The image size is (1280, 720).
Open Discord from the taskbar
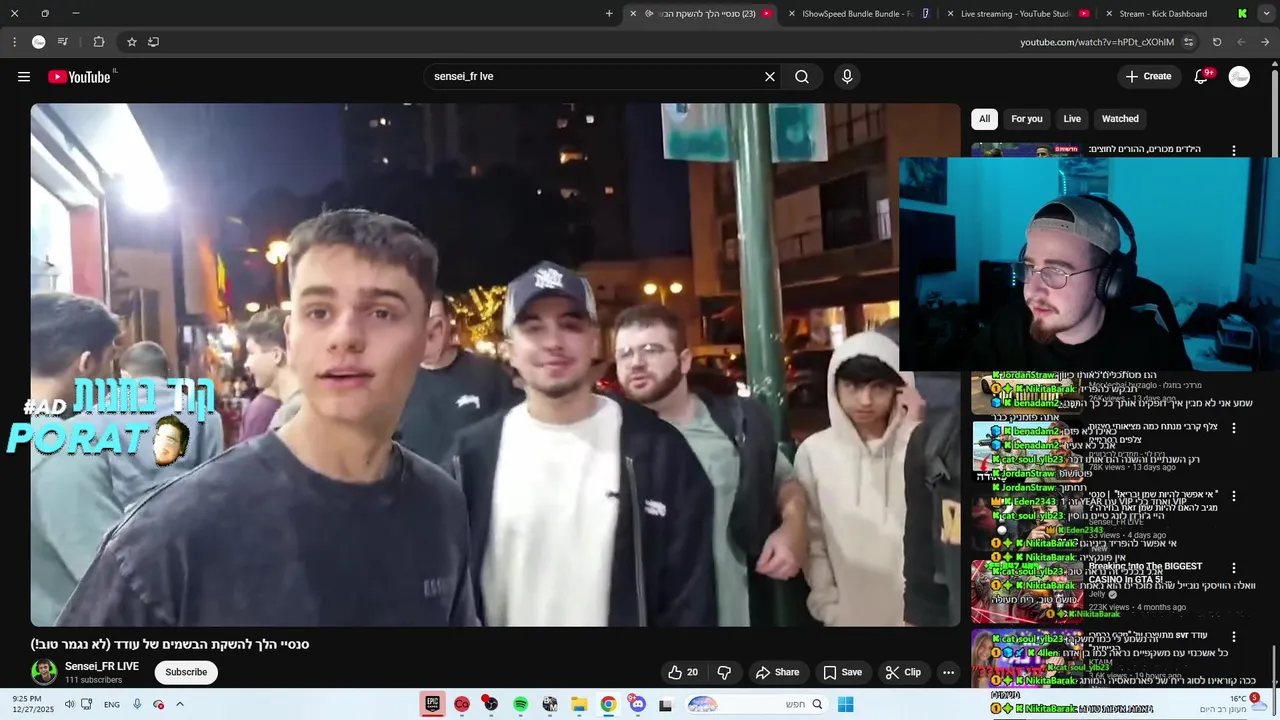pos(637,704)
